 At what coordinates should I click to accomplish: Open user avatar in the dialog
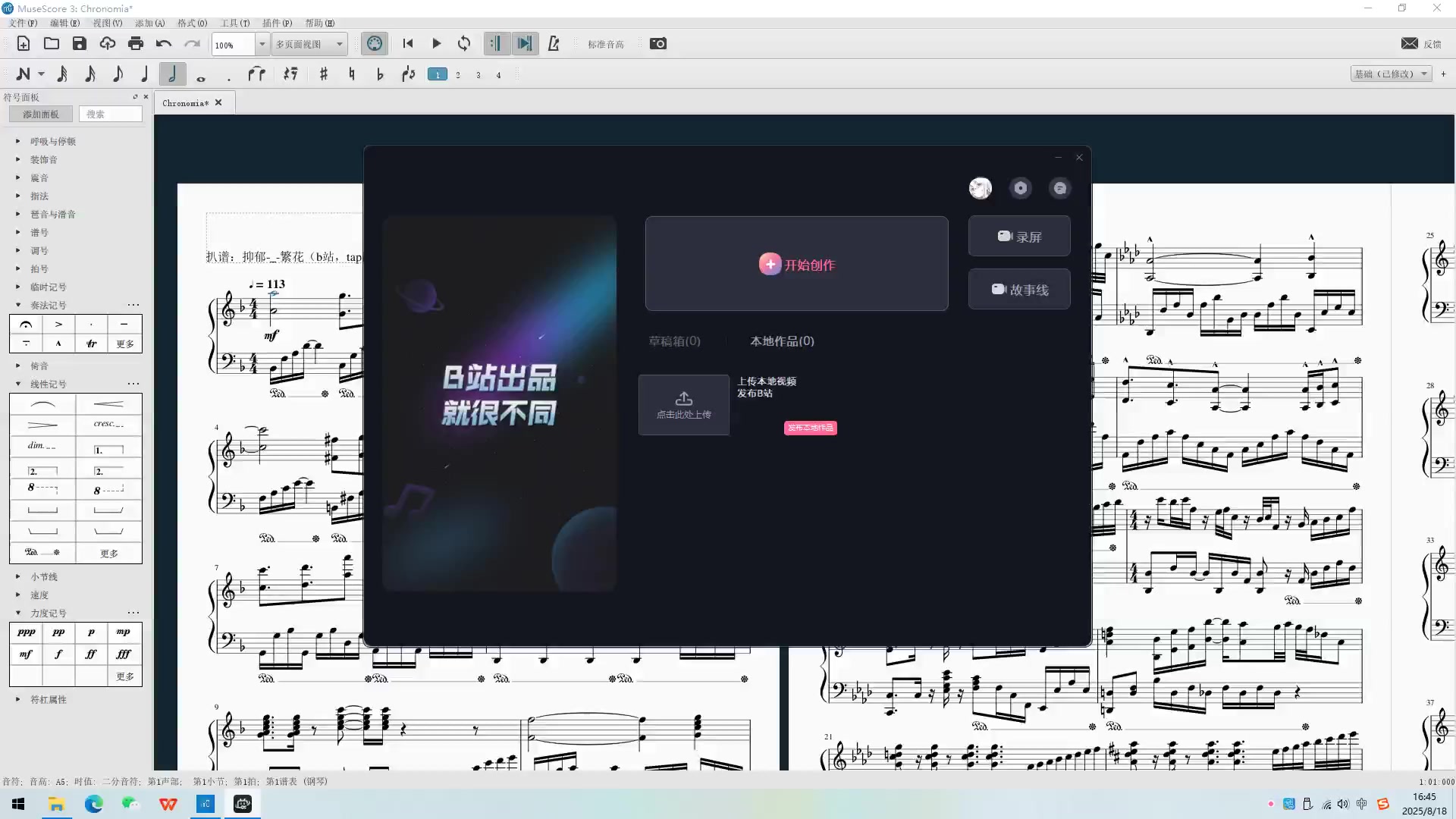tap(980, 188)
